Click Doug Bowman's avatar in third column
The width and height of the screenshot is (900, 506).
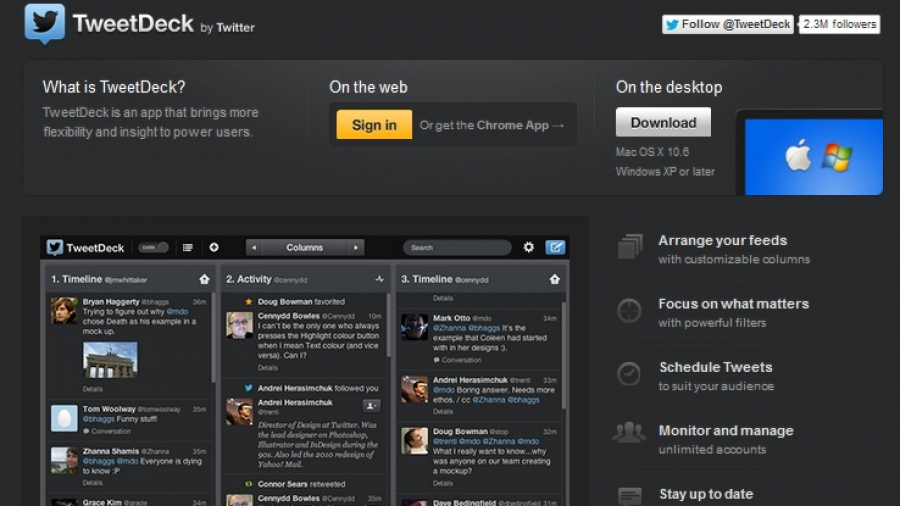414,441
